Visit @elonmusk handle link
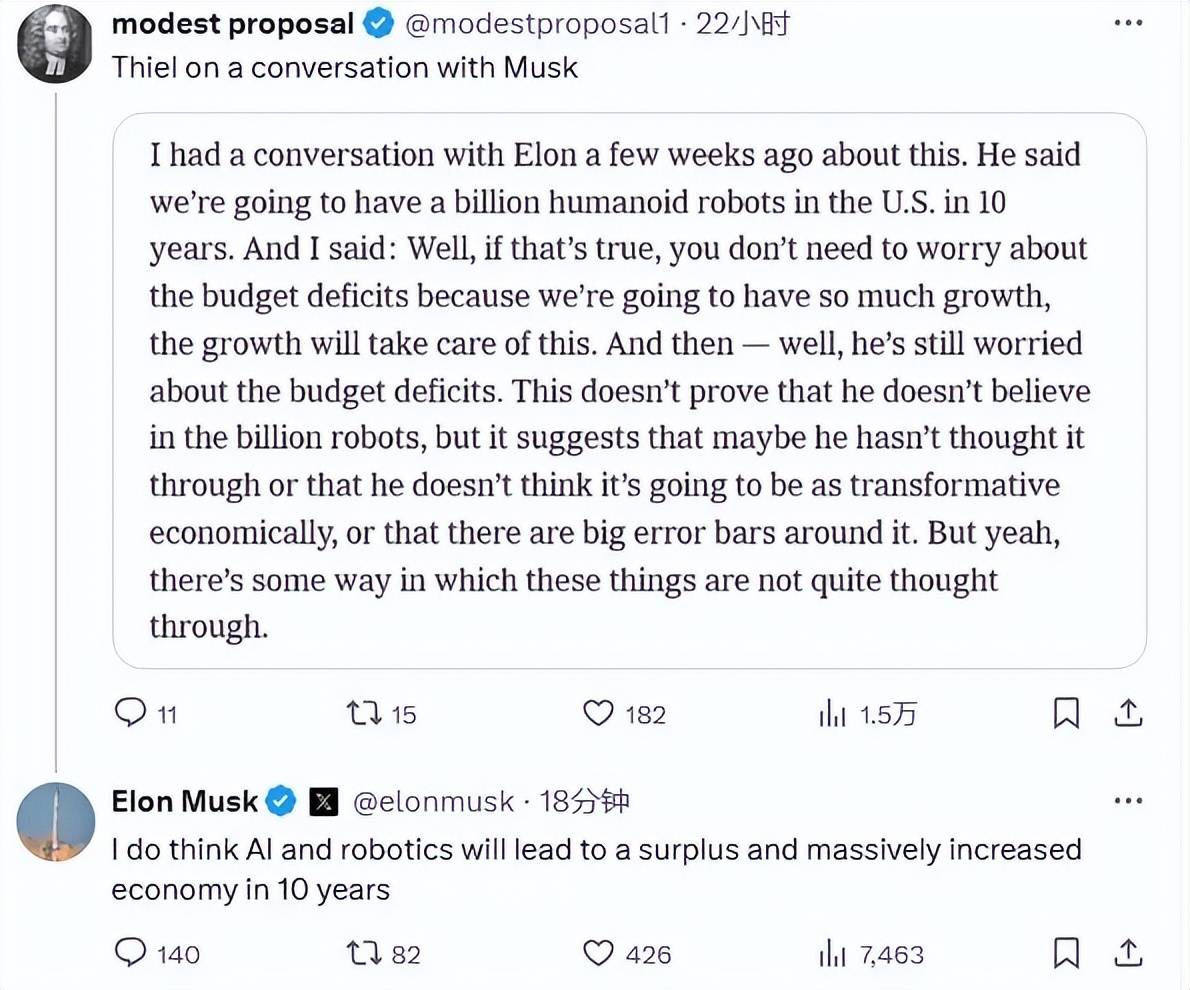 (433, 802)
